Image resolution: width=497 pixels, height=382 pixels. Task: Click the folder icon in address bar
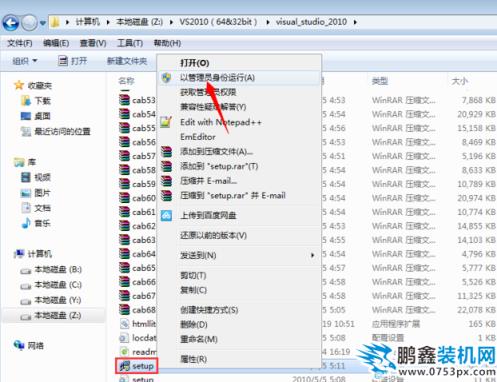[x=55, y=22]
